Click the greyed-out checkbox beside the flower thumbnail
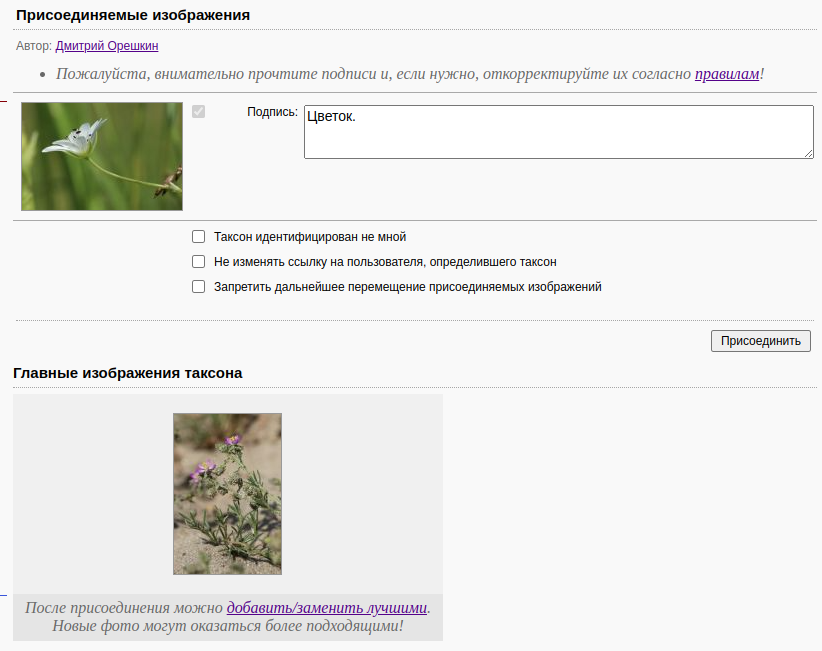 [199, 112]
